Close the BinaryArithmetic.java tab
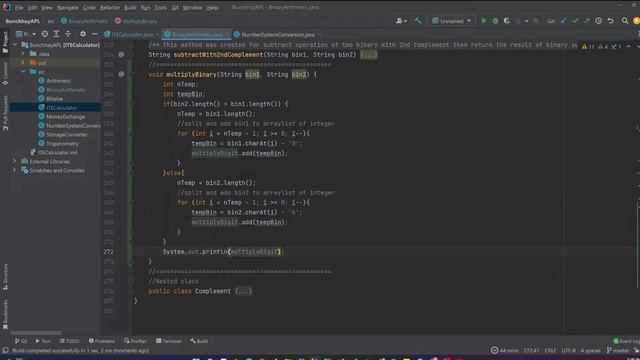 coord(227,35)
